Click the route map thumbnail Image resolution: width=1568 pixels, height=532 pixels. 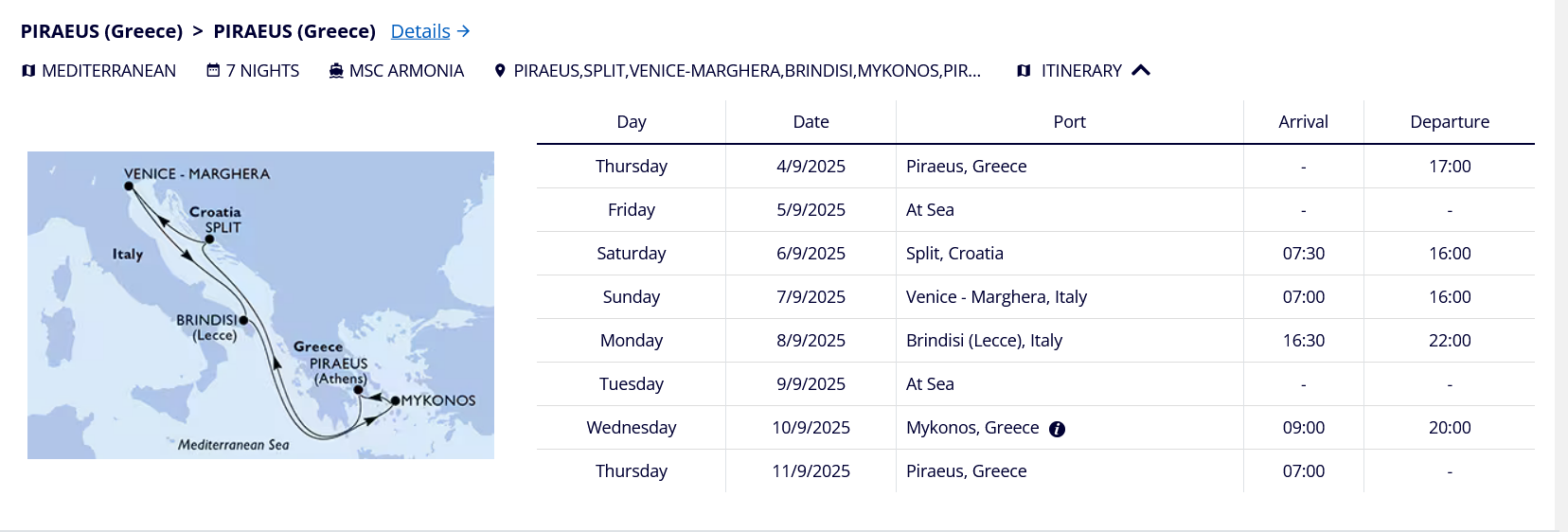point(260,305)
